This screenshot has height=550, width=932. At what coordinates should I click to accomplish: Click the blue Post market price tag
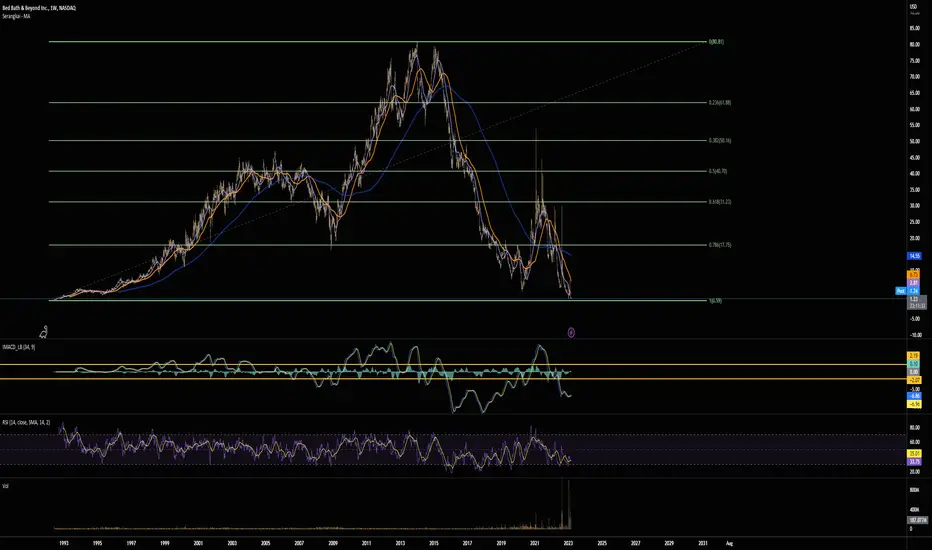[901, 291]
